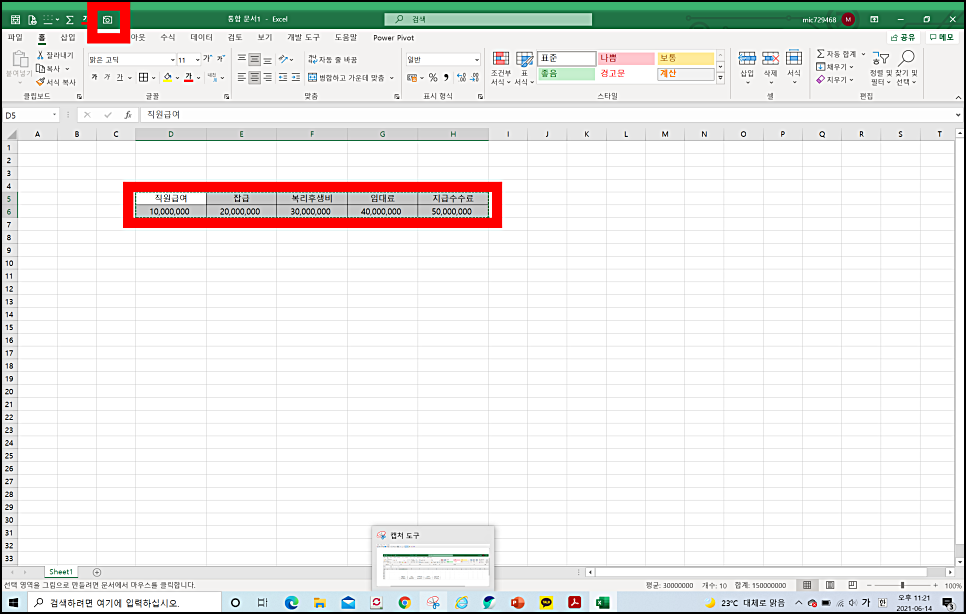Open Format as Table (표 서식)
Image resolution: width=966 pixels, height=614 pixels.
tap(524, 68)
